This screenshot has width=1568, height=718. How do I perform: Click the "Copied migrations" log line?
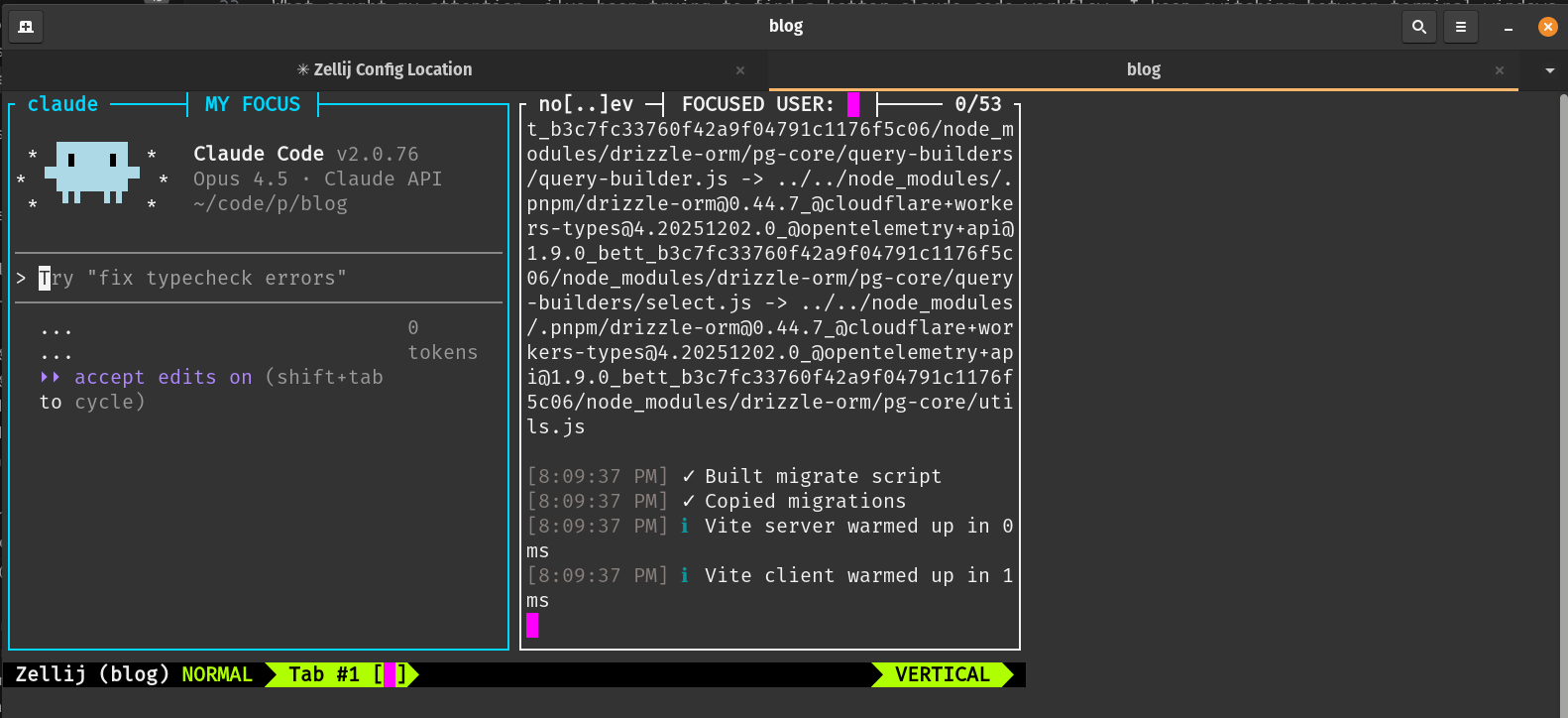tap(717, 501)
